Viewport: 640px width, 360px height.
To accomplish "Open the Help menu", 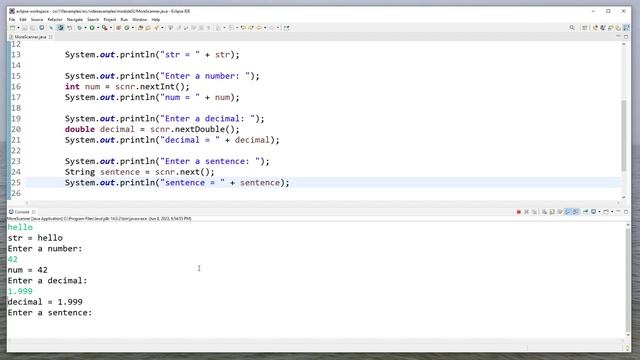I will tap(156, 20).
